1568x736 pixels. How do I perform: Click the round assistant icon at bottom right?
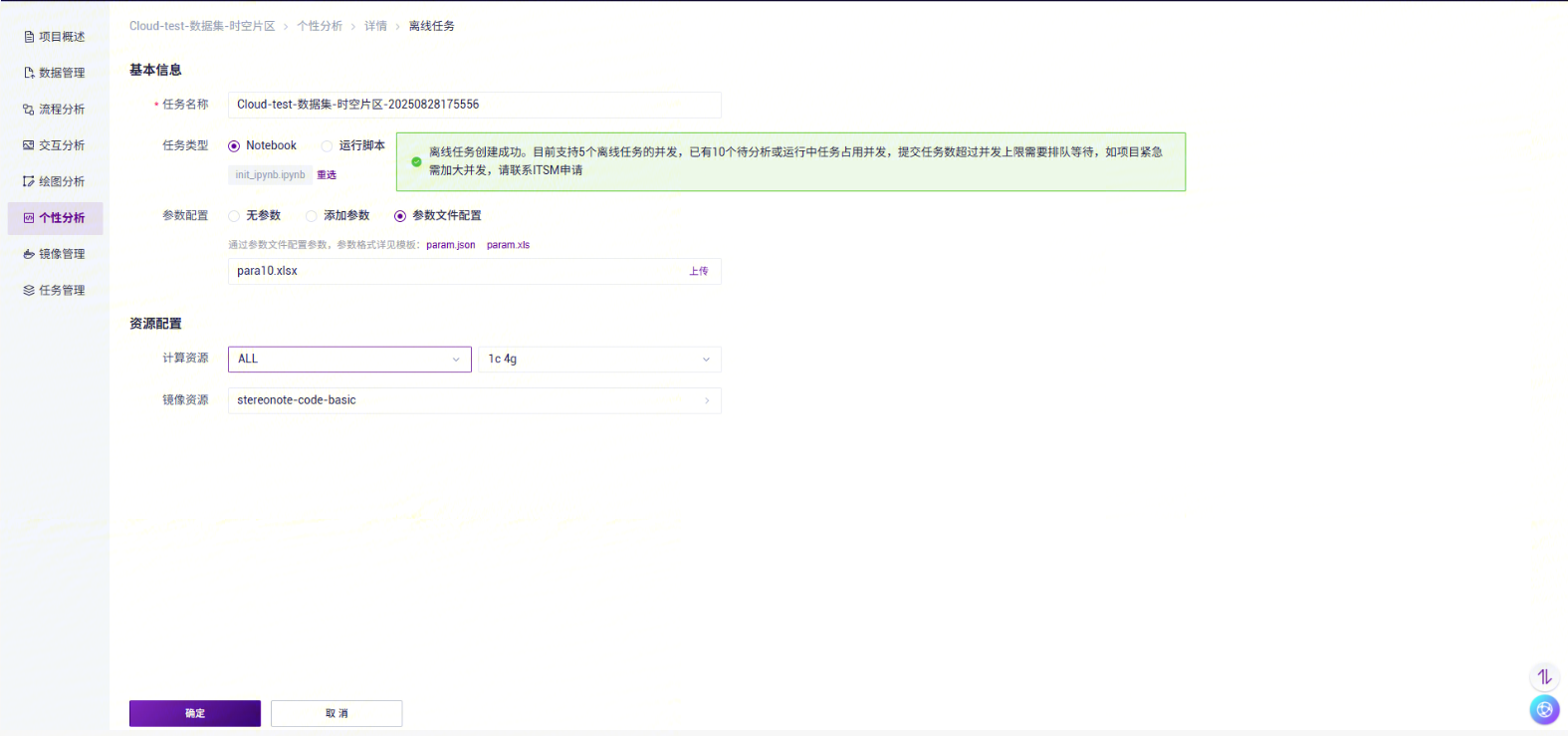[x=1543, y=710]
